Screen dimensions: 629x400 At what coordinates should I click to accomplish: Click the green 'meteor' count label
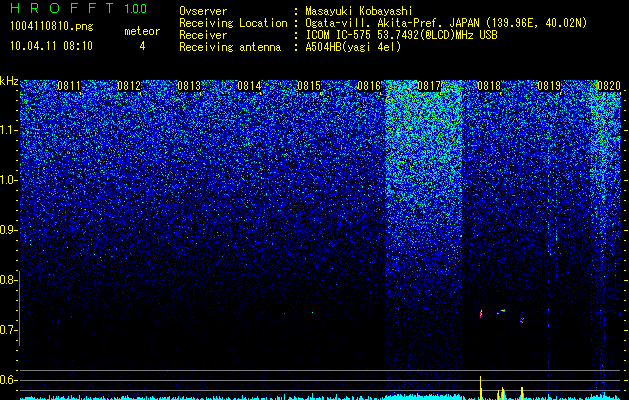point(142,31)
